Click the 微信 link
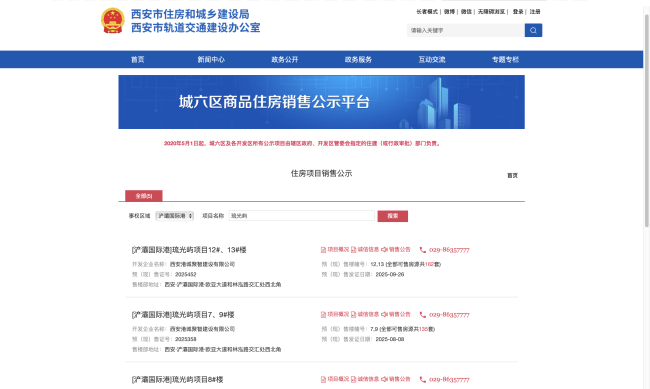Image resolution: width=650 pixels, height=389 pixels. pyautogui.click(x=466, y=12)
